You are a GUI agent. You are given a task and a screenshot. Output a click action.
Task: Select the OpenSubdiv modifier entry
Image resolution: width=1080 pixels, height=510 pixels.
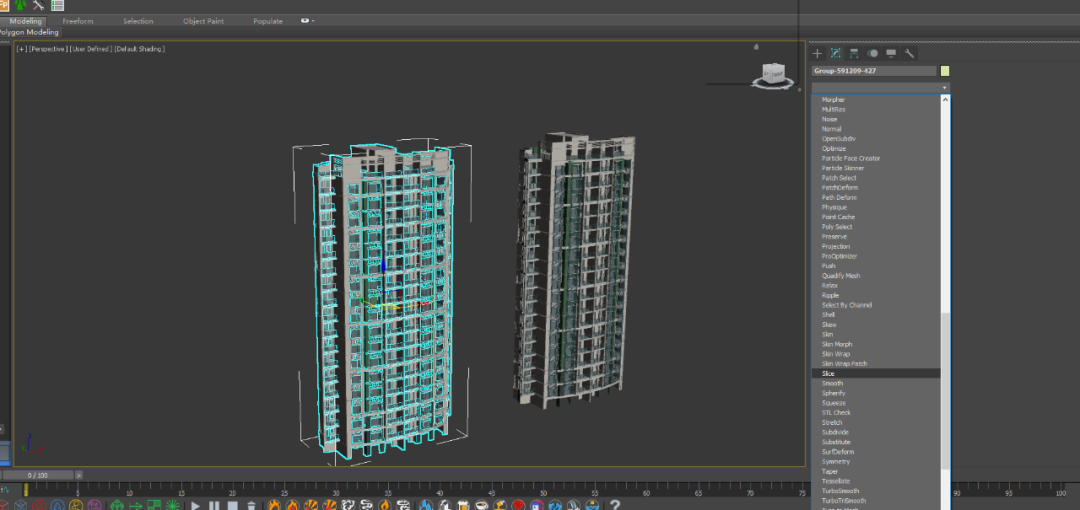click(x=838, y=139)
